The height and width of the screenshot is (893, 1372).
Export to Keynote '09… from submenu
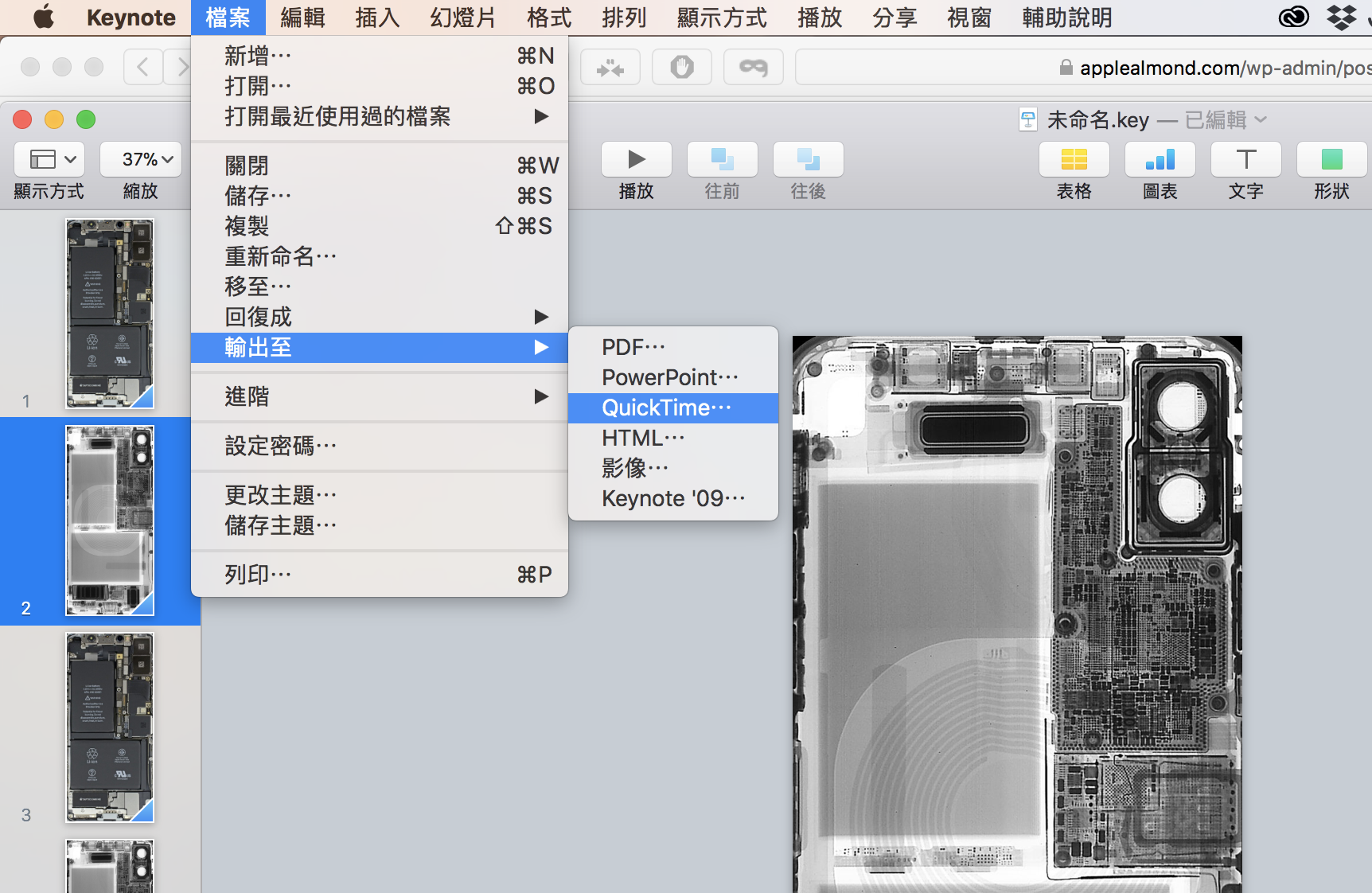pos(673,498)
